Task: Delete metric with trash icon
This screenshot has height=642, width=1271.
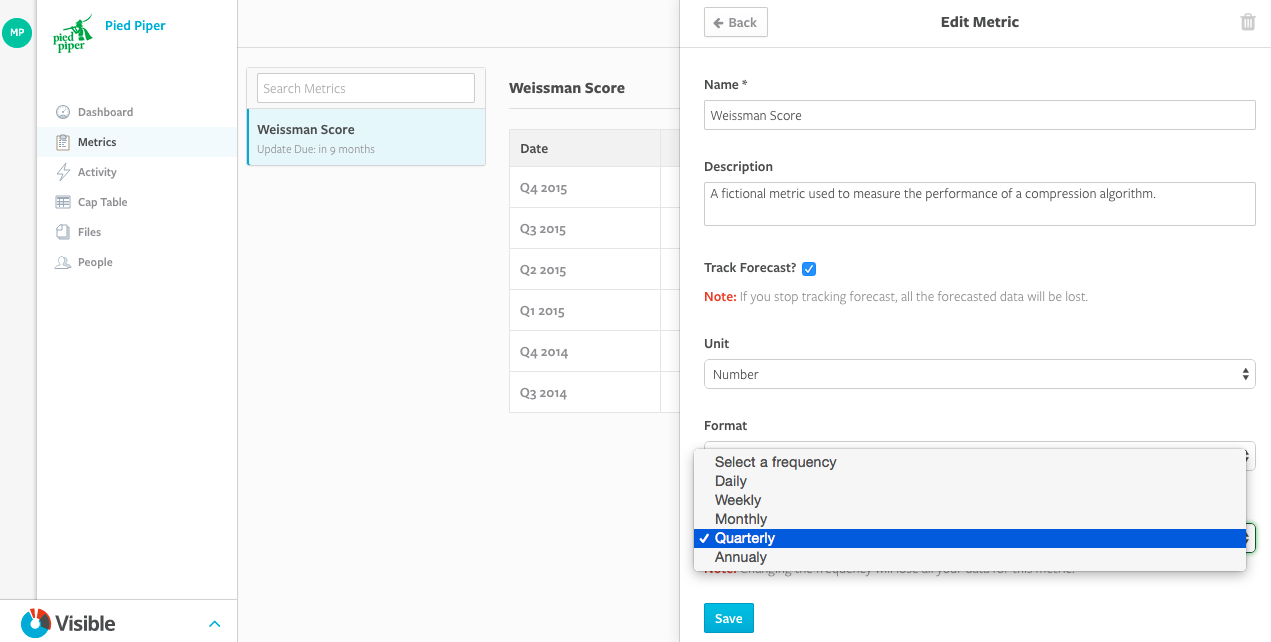Action: [1248, 22]
